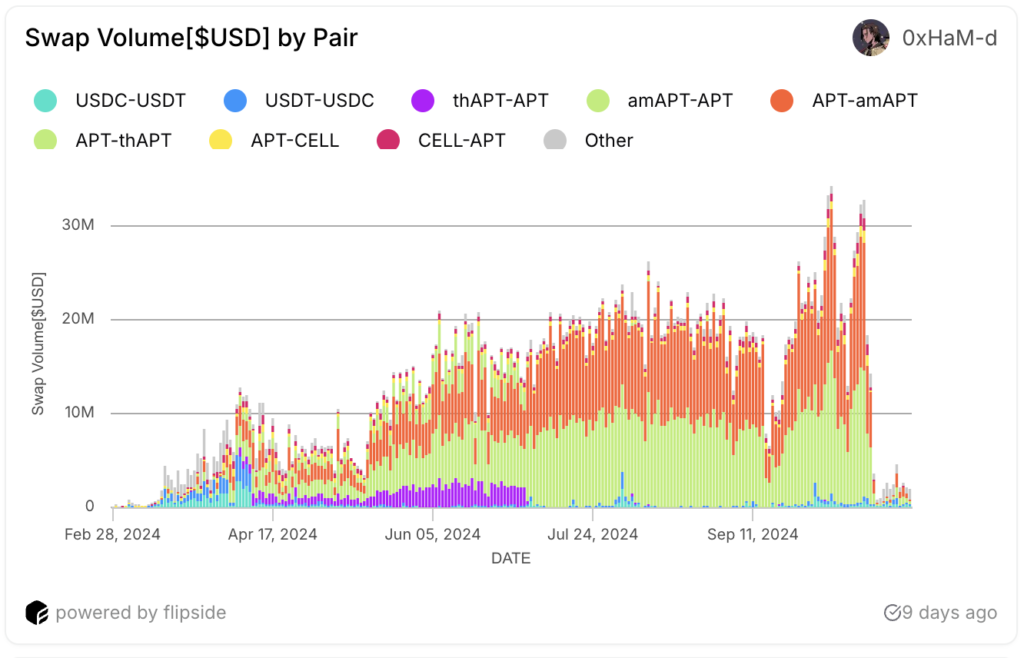Click the gray Other legend dot

pos(555,140)
